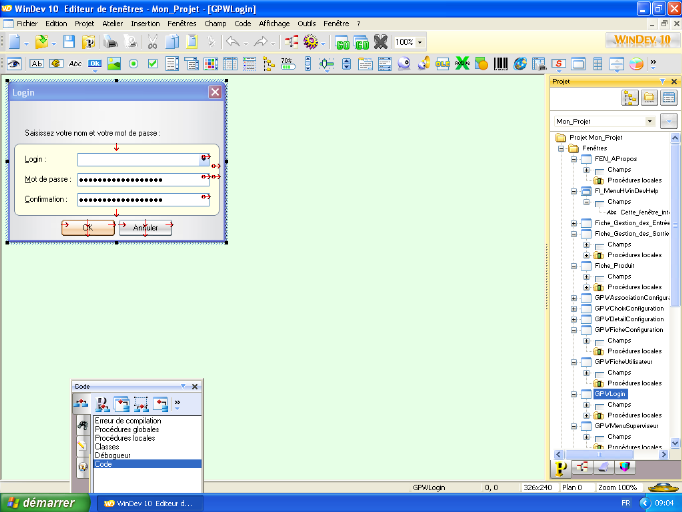Select the check box control tool

[152, 64]
